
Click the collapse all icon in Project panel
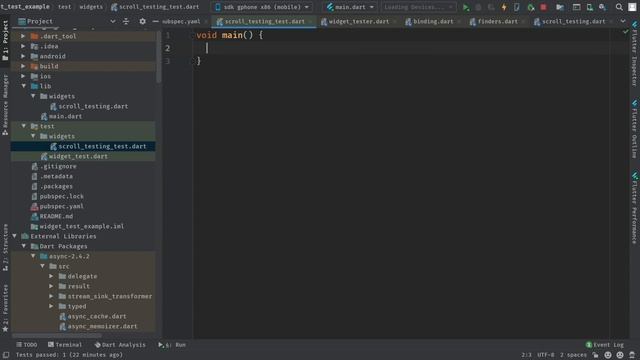coord(126,21)
